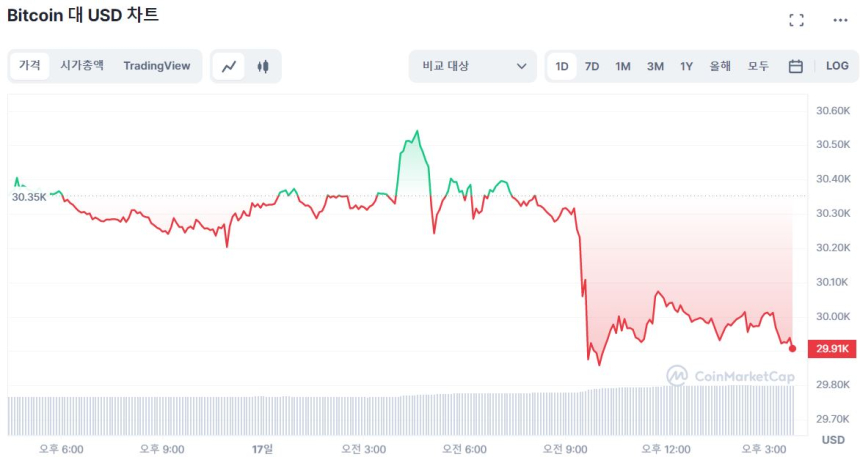Switch to line chart view icon

[229, 66]
